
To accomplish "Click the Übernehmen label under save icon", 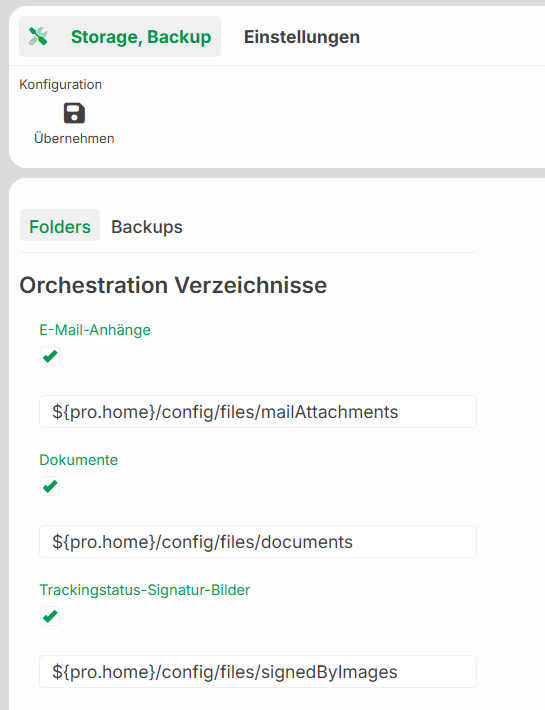I will tap(74, 138).
